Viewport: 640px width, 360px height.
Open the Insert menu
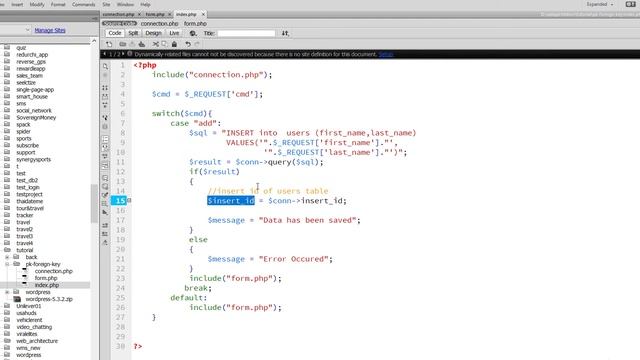pyautogui.click(x=17, y=4)
